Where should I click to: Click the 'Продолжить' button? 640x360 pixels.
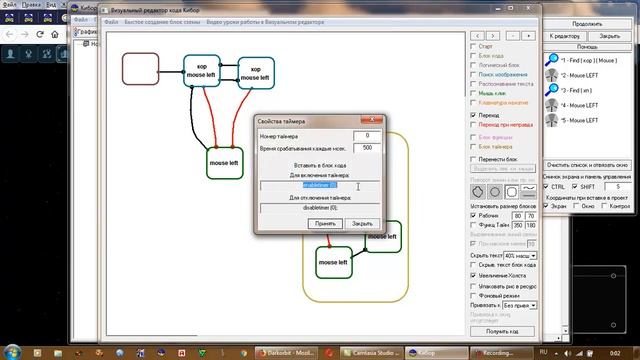[587, 24]
